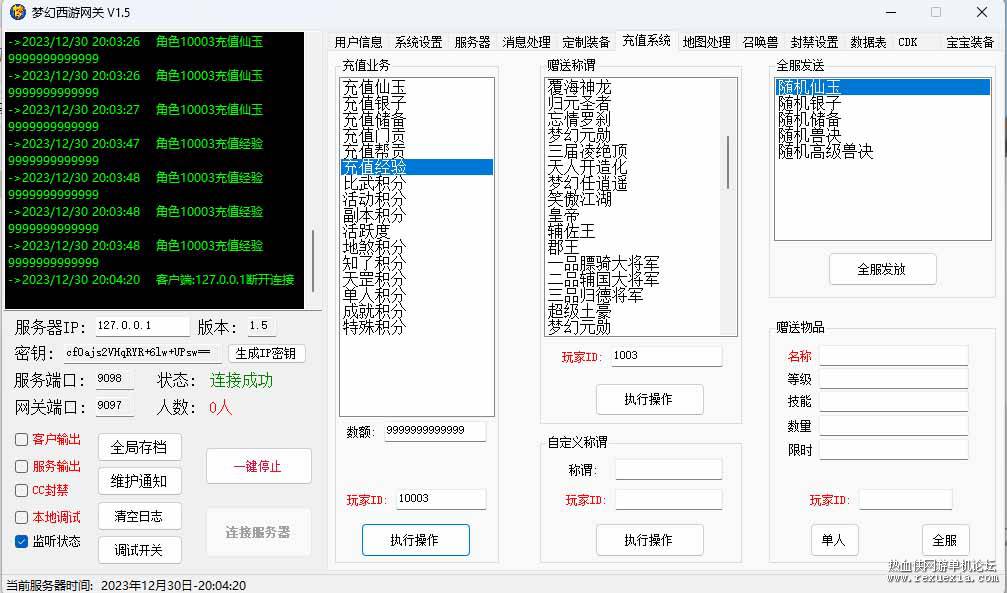Click the 全服 gift button
The height and width of the screenshot is (593, 1007).
pos(945,540)
